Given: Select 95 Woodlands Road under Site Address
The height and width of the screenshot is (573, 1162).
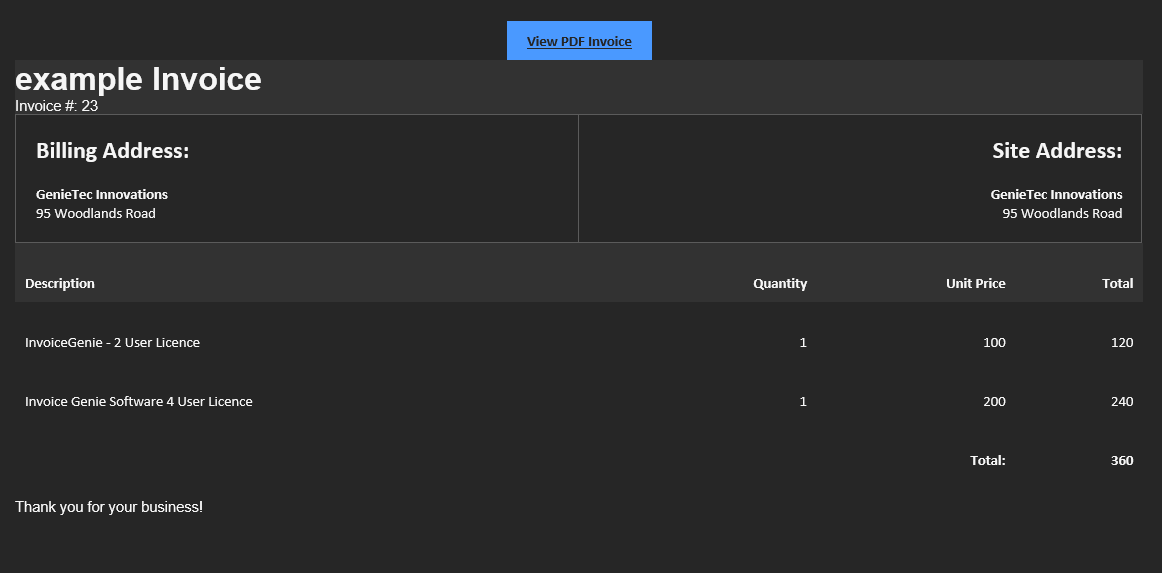Looking at the screenshot, I should click(x=1062, y=213).
